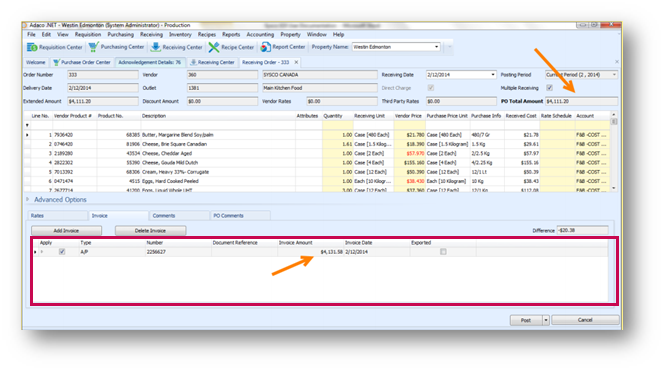
Task: Open the Requisition menu
Action: tap(88, 34)
